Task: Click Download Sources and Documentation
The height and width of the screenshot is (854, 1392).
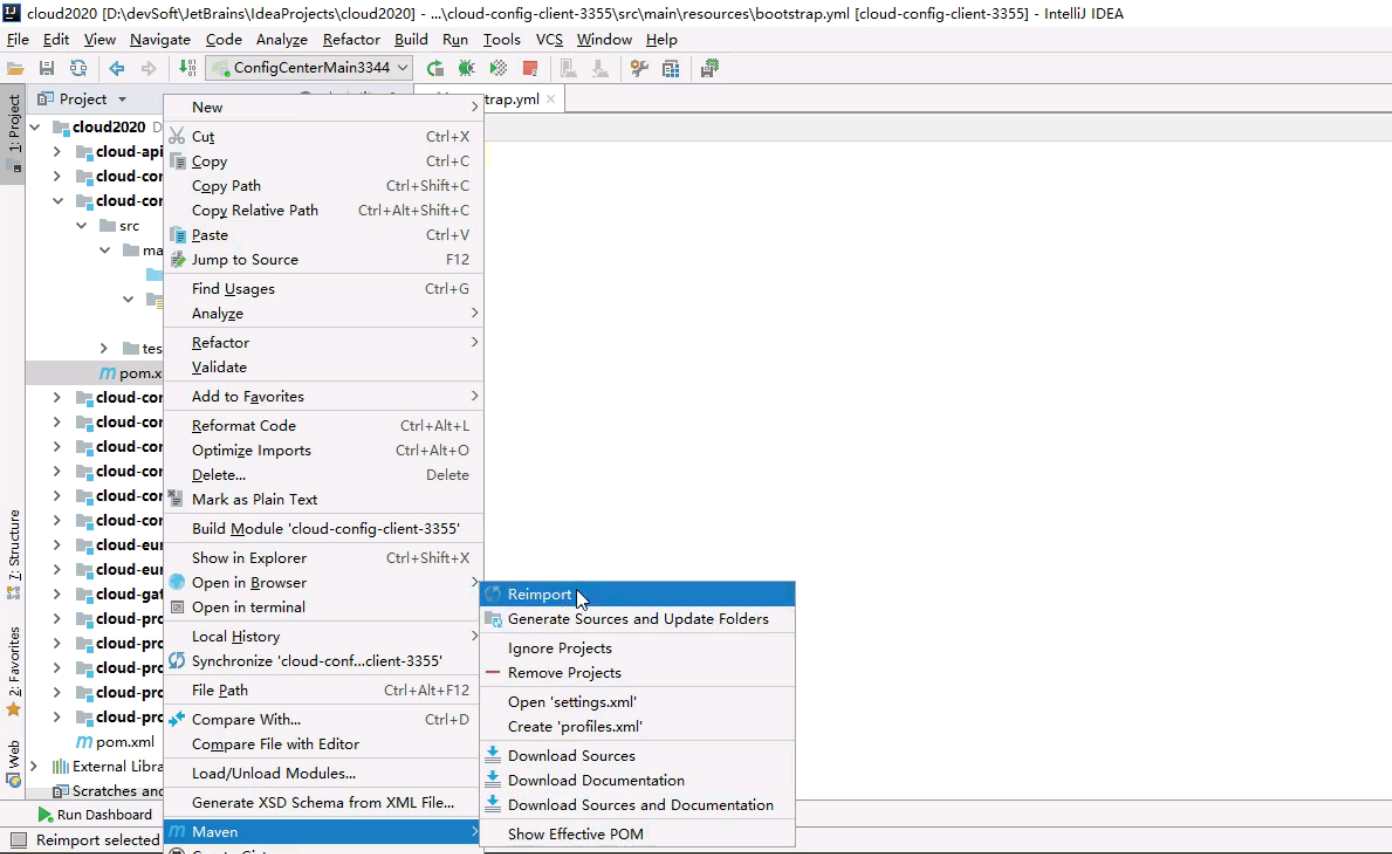Action: click(638, 805)
